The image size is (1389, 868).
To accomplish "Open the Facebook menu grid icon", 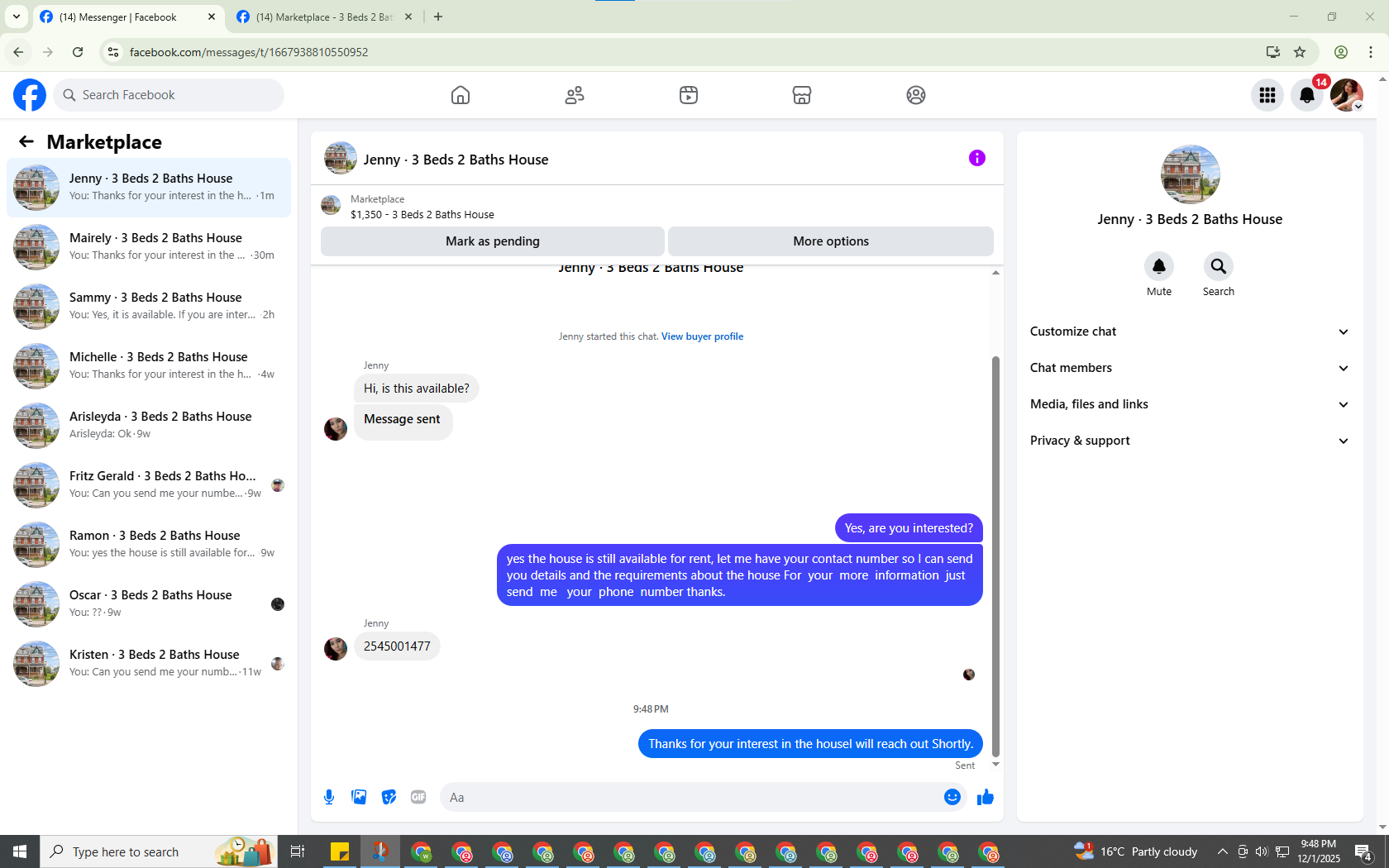I will click(1267, 95).
